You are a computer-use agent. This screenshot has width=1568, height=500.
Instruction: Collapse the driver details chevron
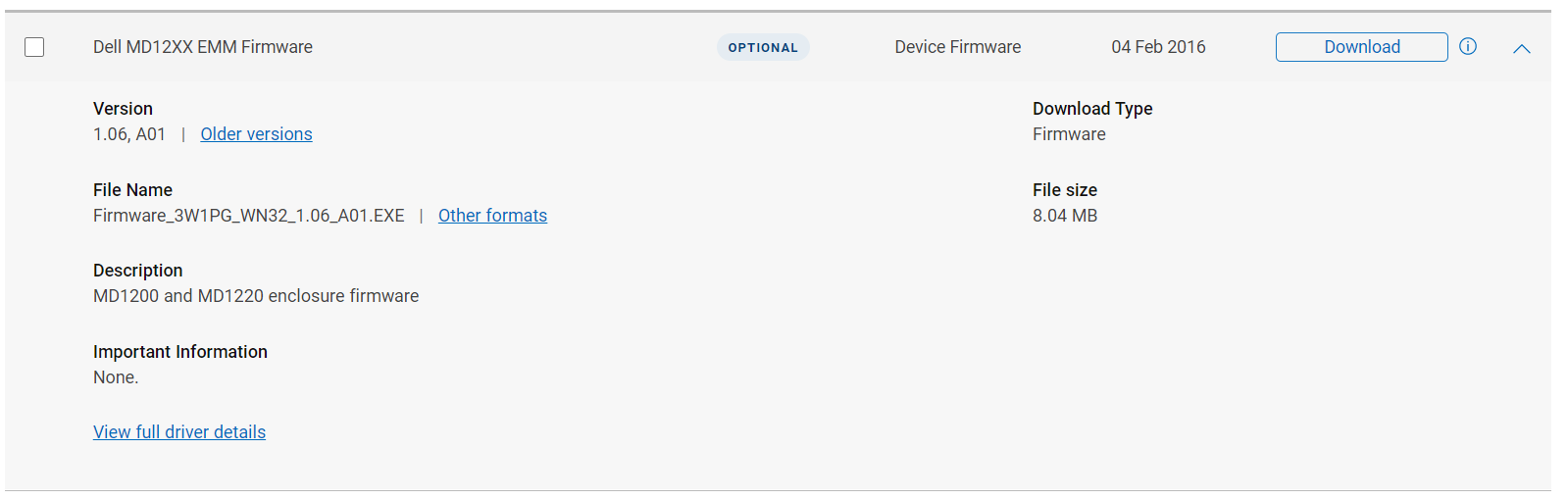pyautogui.click(x=1522, y=48)
